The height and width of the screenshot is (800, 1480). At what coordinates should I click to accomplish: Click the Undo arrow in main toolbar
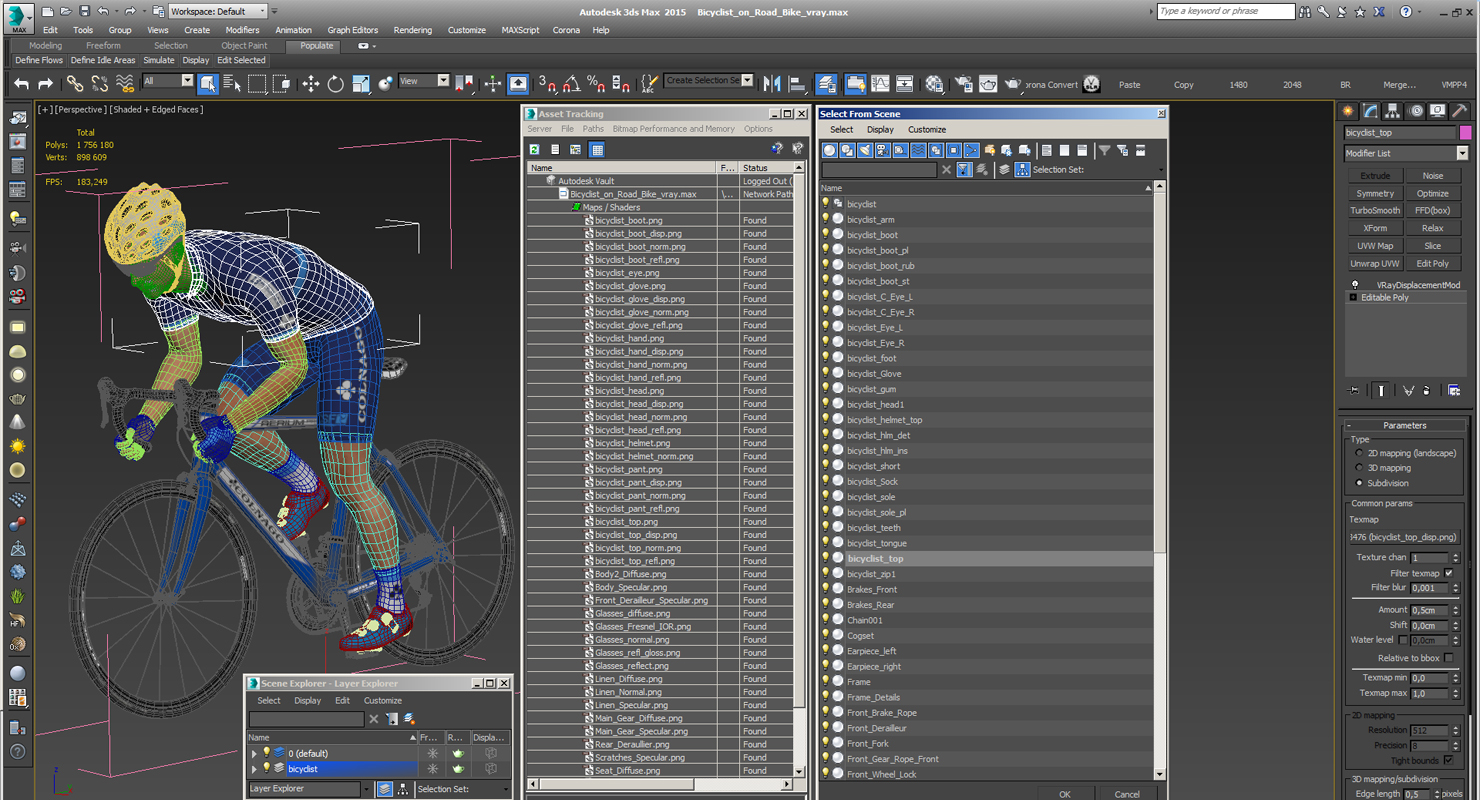coord(21,84)
